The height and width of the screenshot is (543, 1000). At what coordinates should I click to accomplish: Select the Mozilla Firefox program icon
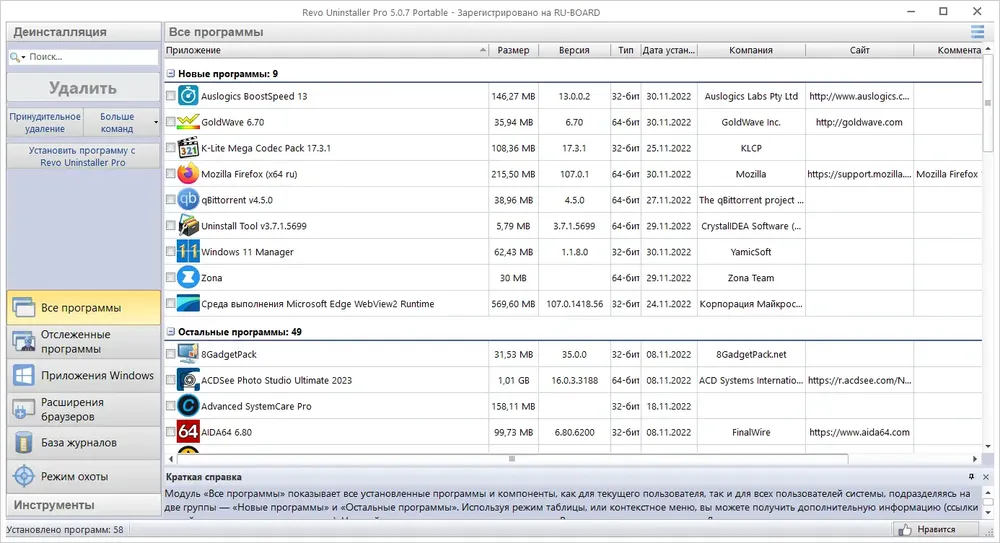coord(188,174)
